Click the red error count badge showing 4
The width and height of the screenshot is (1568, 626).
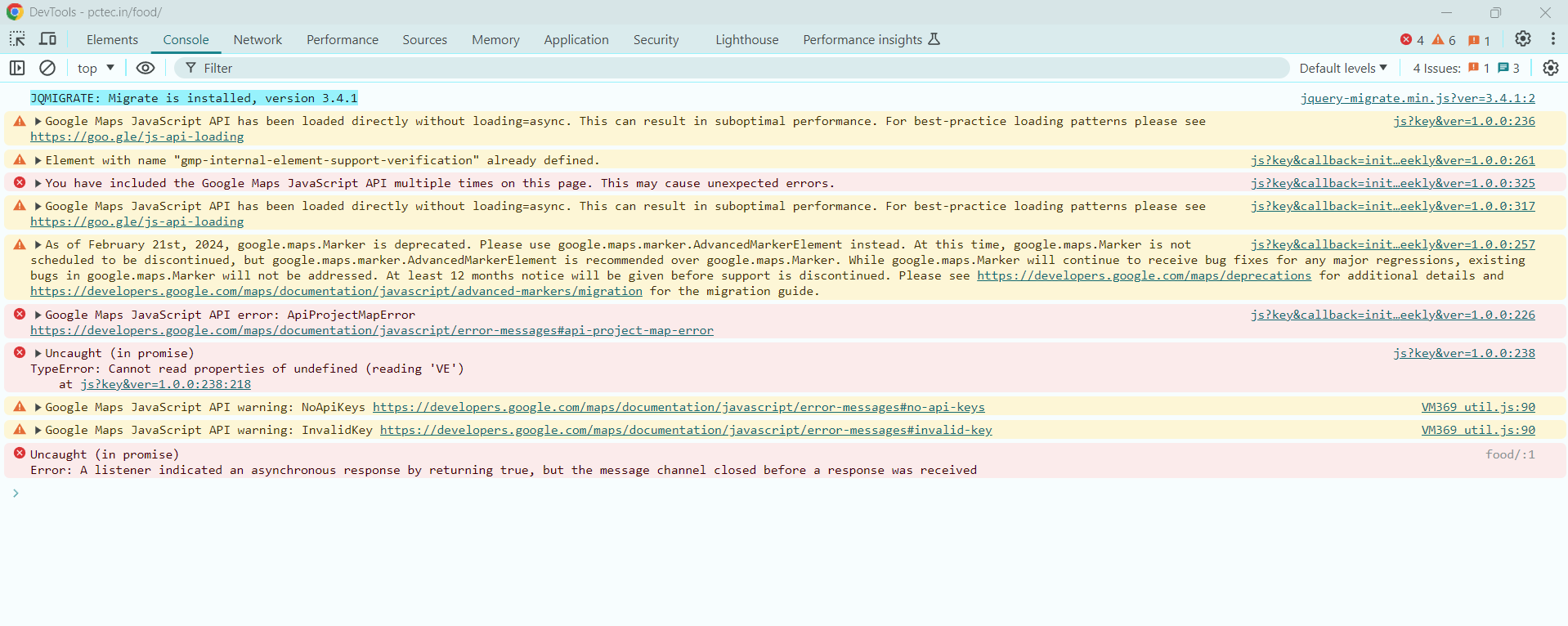tap(1412, 40)
